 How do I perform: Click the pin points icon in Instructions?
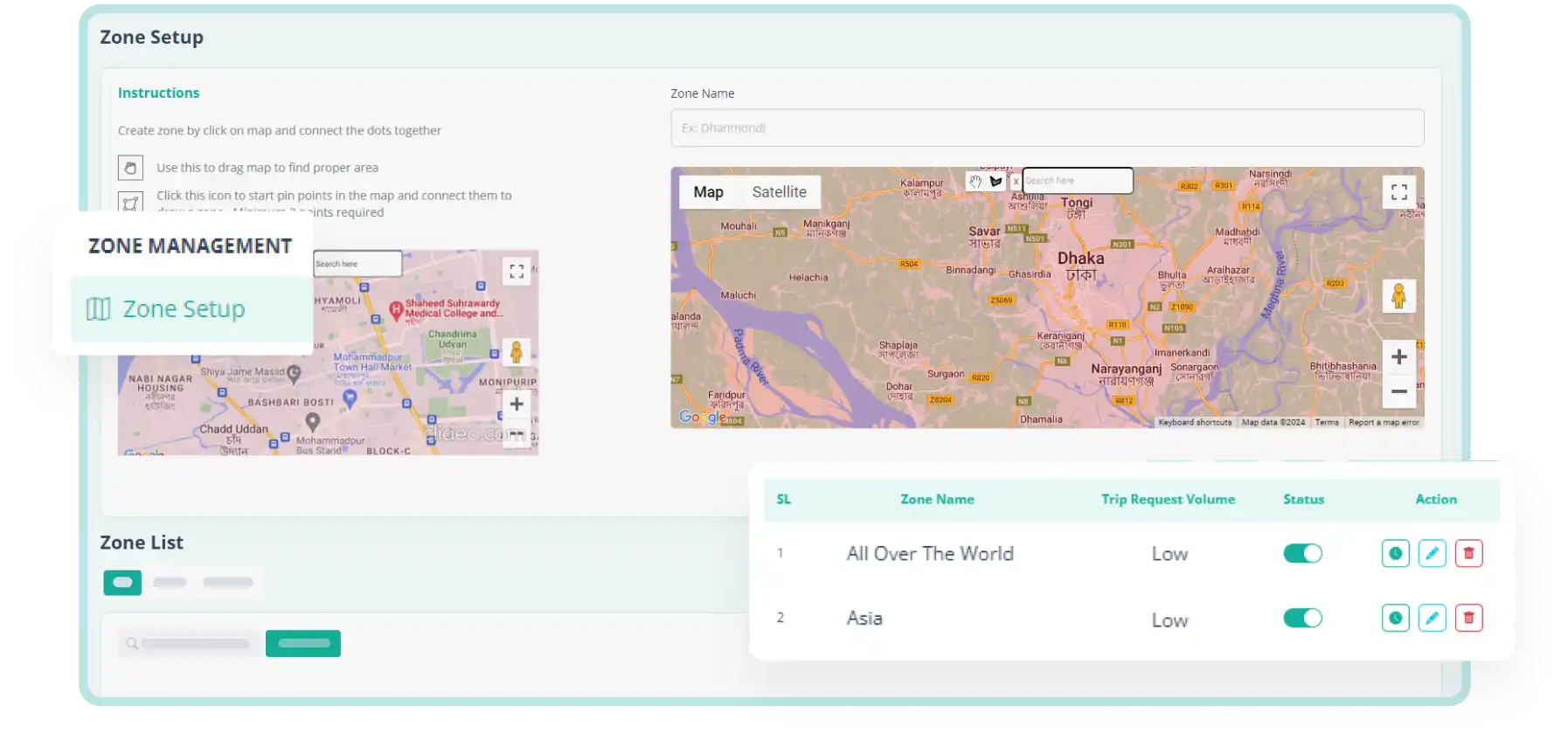(x=130, y=202)
